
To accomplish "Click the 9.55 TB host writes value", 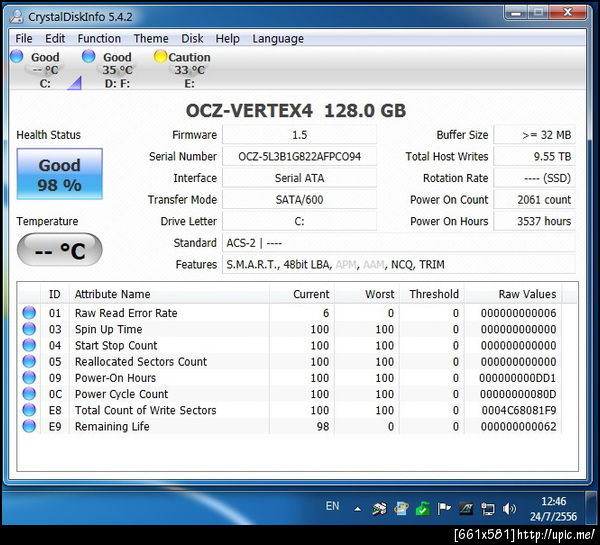I will pos(535,157).
